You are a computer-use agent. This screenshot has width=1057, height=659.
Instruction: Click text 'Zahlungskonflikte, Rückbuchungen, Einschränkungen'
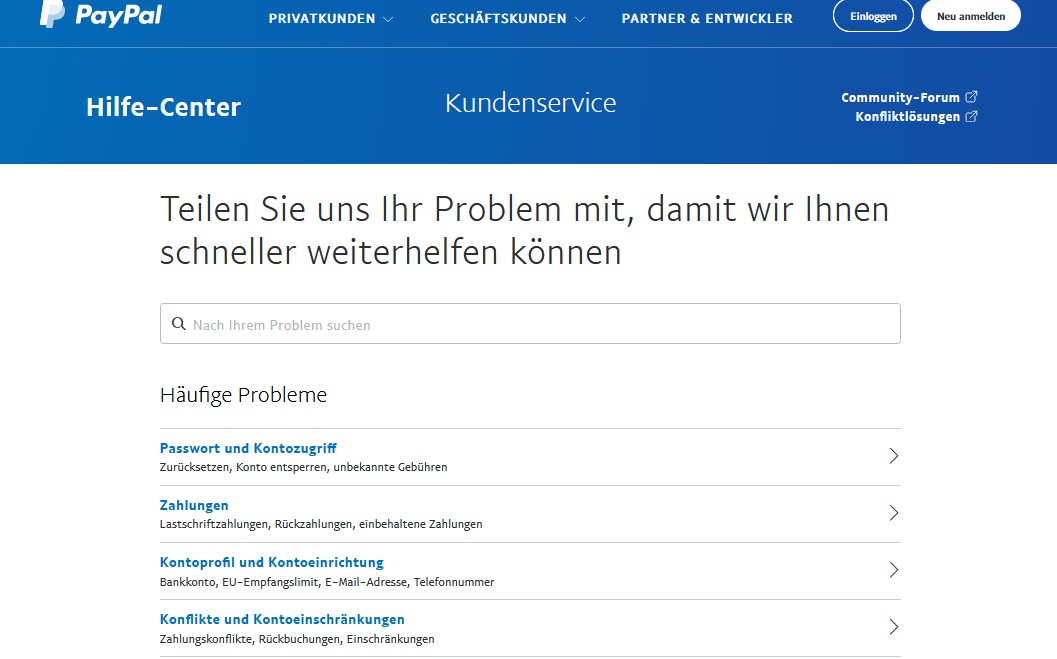point(297,639)
